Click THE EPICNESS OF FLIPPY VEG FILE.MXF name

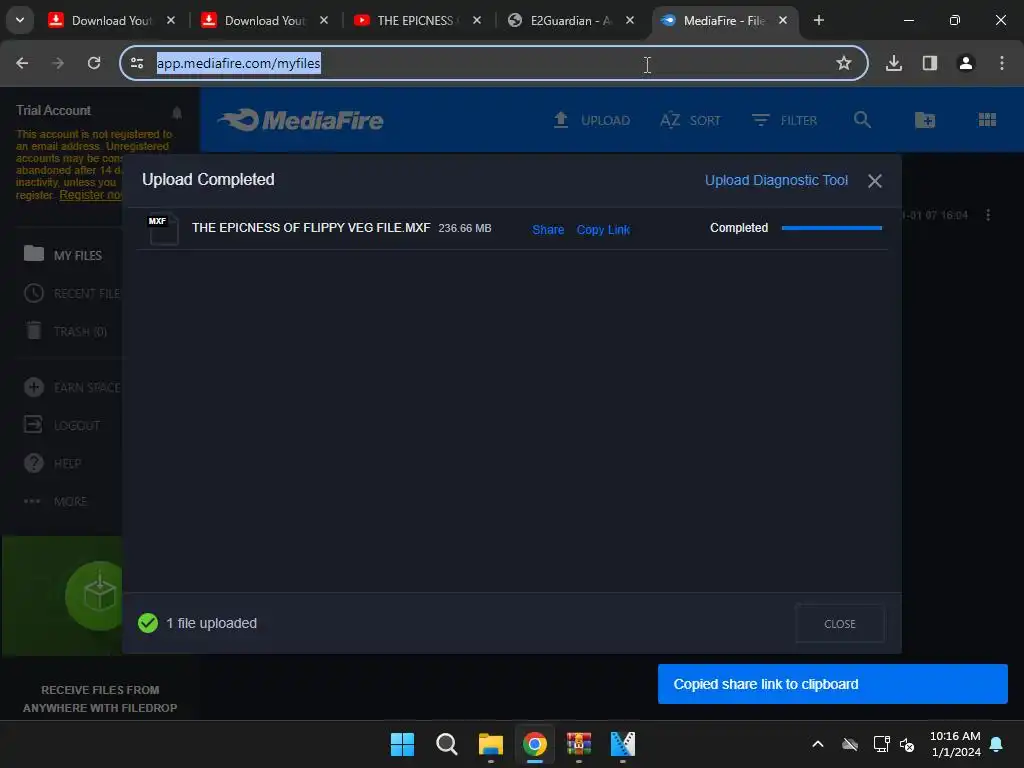[x=311, y=227]
